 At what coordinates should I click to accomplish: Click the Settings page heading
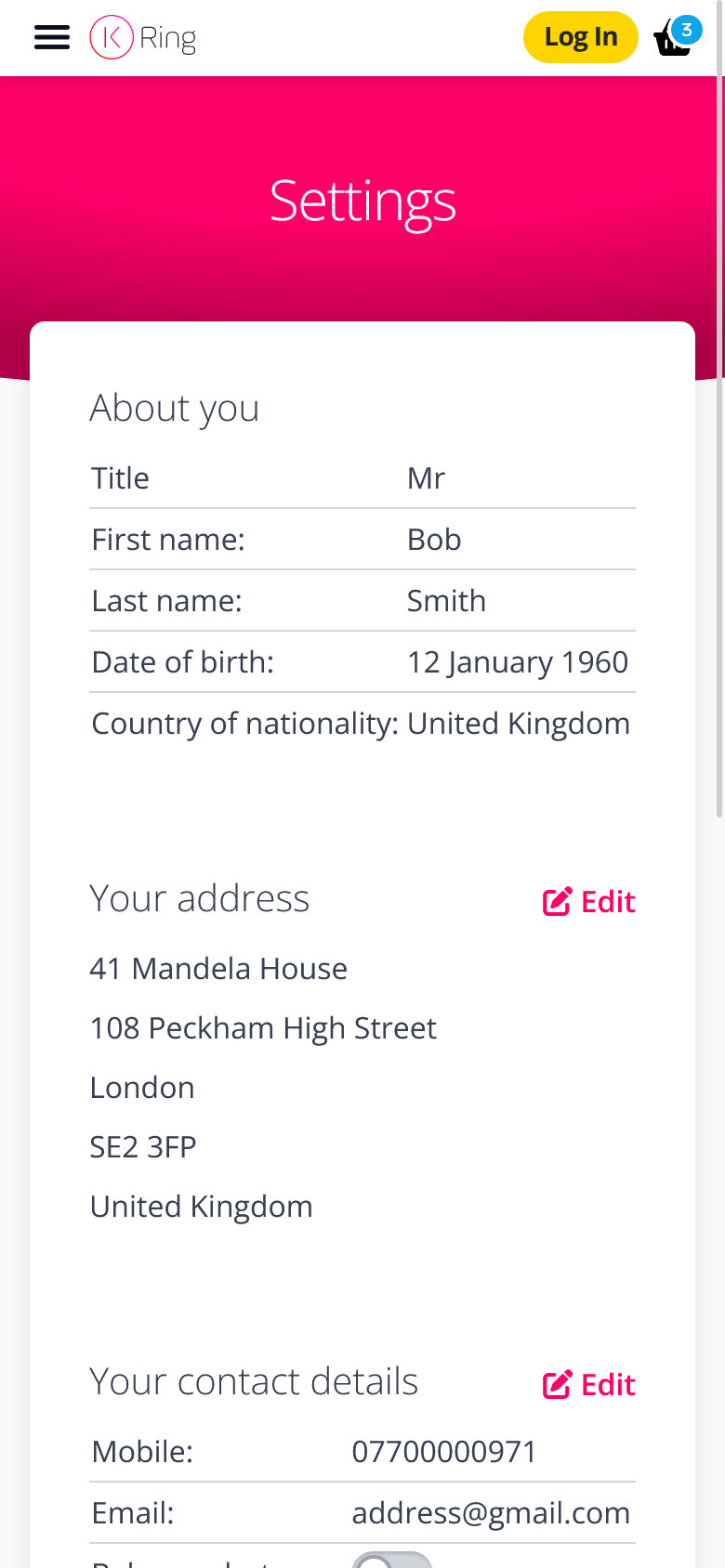tap(362, 201)
